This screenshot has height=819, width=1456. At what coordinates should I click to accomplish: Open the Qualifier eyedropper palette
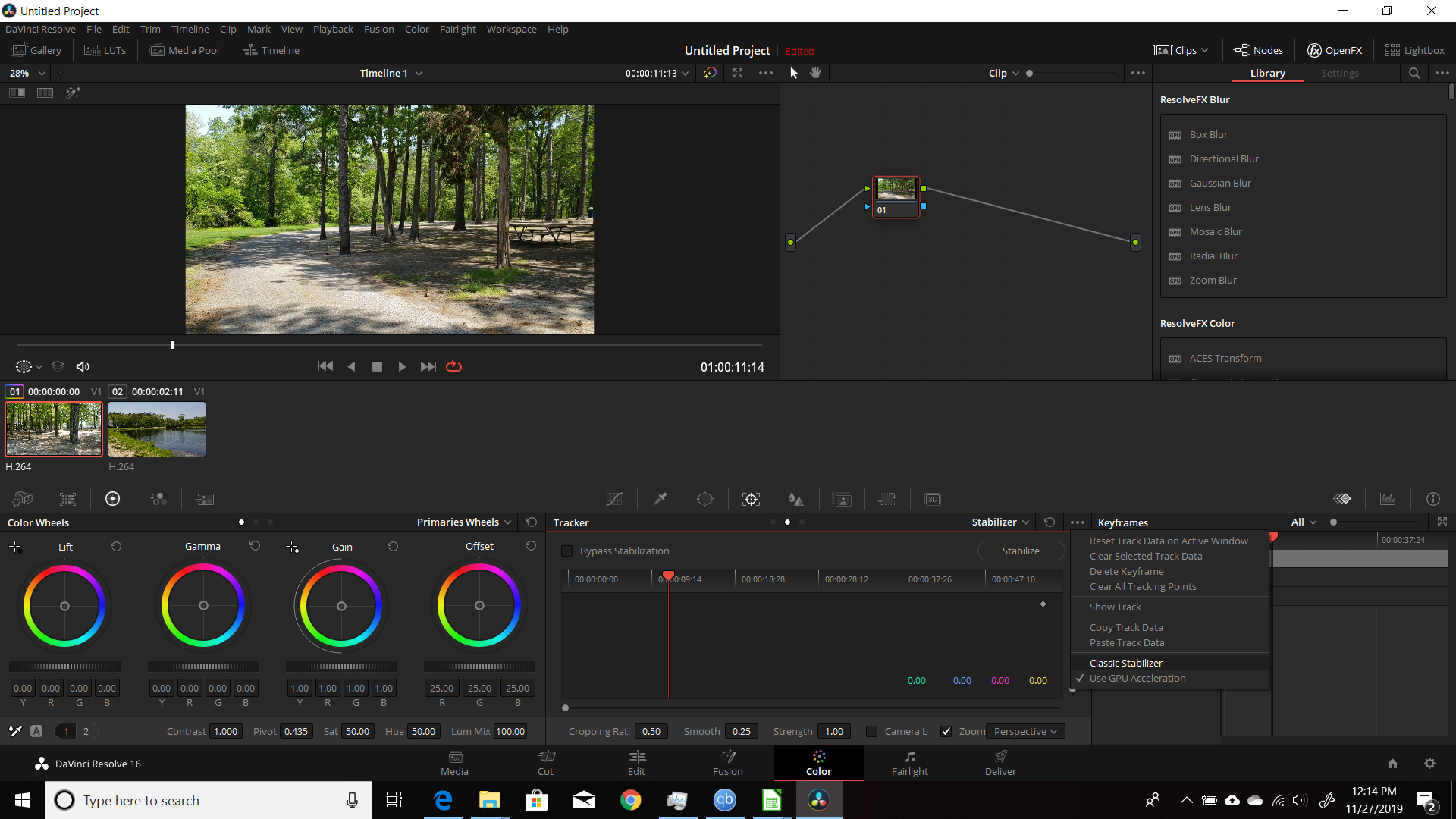[x=660, y=499]
